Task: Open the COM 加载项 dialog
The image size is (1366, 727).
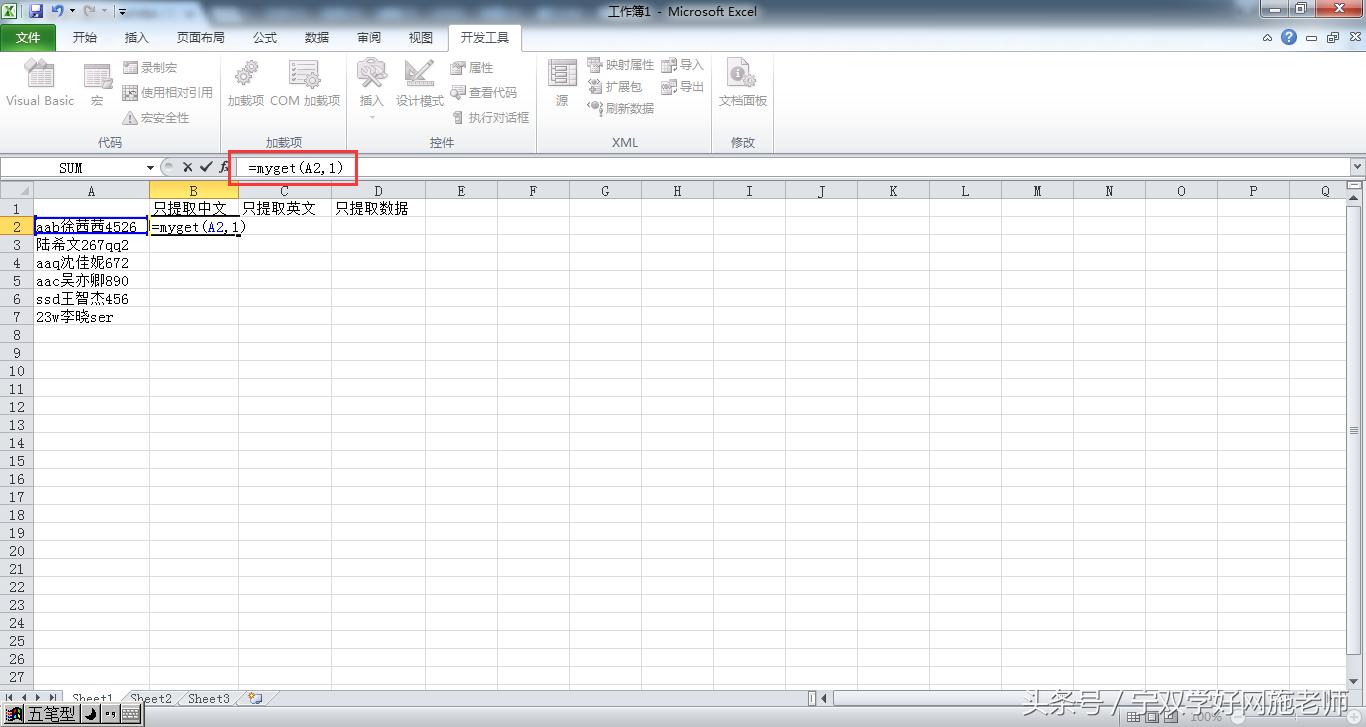Action: point(305,83)
